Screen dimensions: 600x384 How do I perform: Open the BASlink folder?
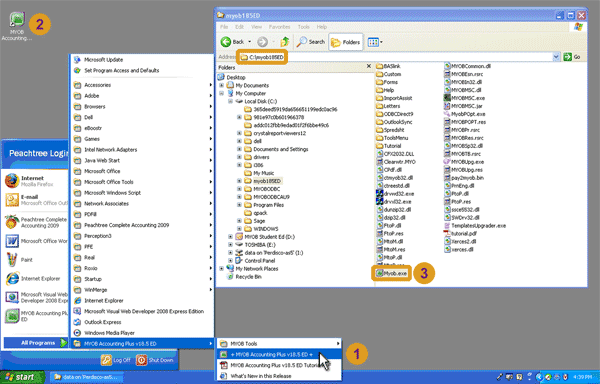[388, 66]
